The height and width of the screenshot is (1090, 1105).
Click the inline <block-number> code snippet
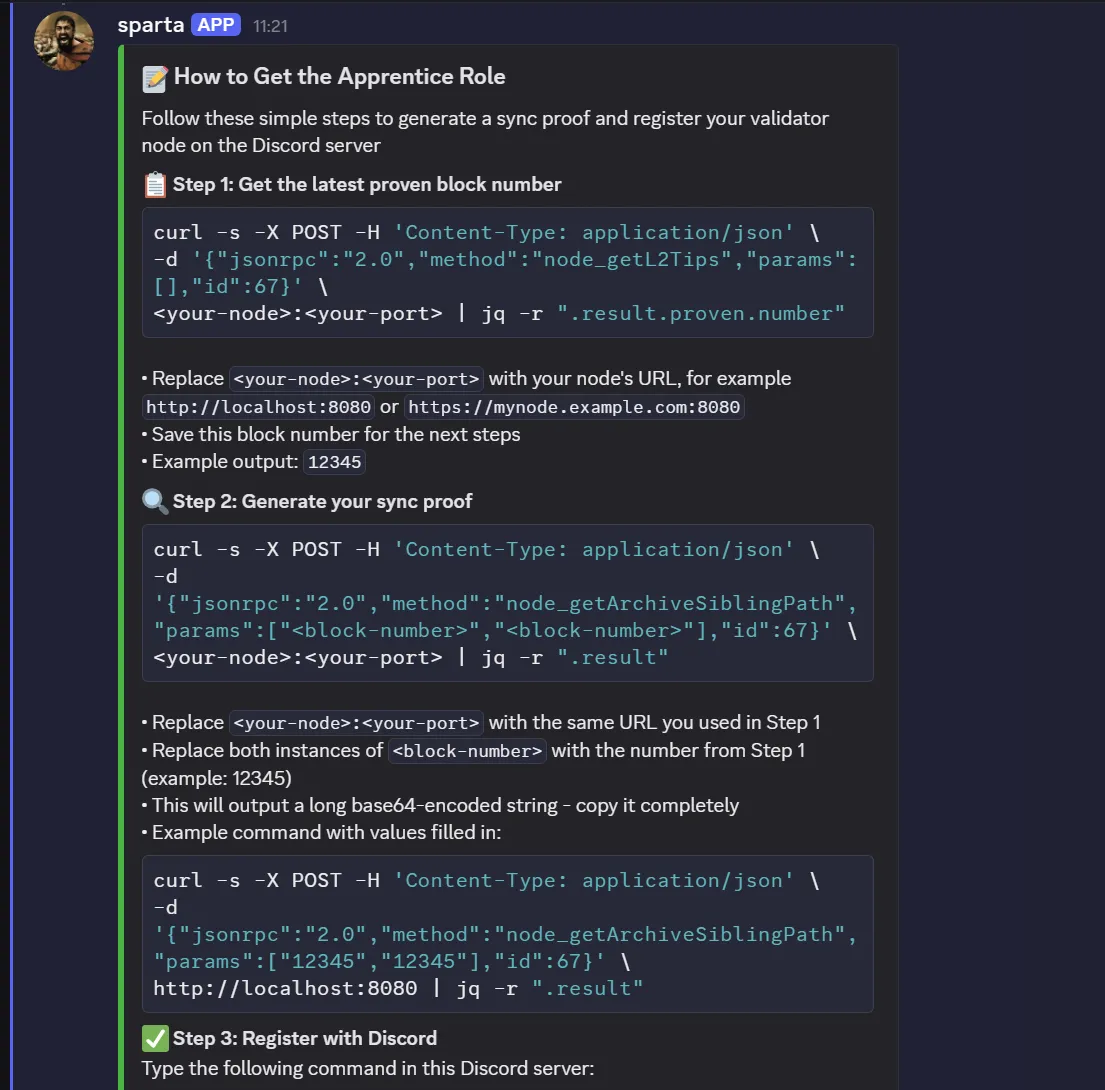coord(467,751)
